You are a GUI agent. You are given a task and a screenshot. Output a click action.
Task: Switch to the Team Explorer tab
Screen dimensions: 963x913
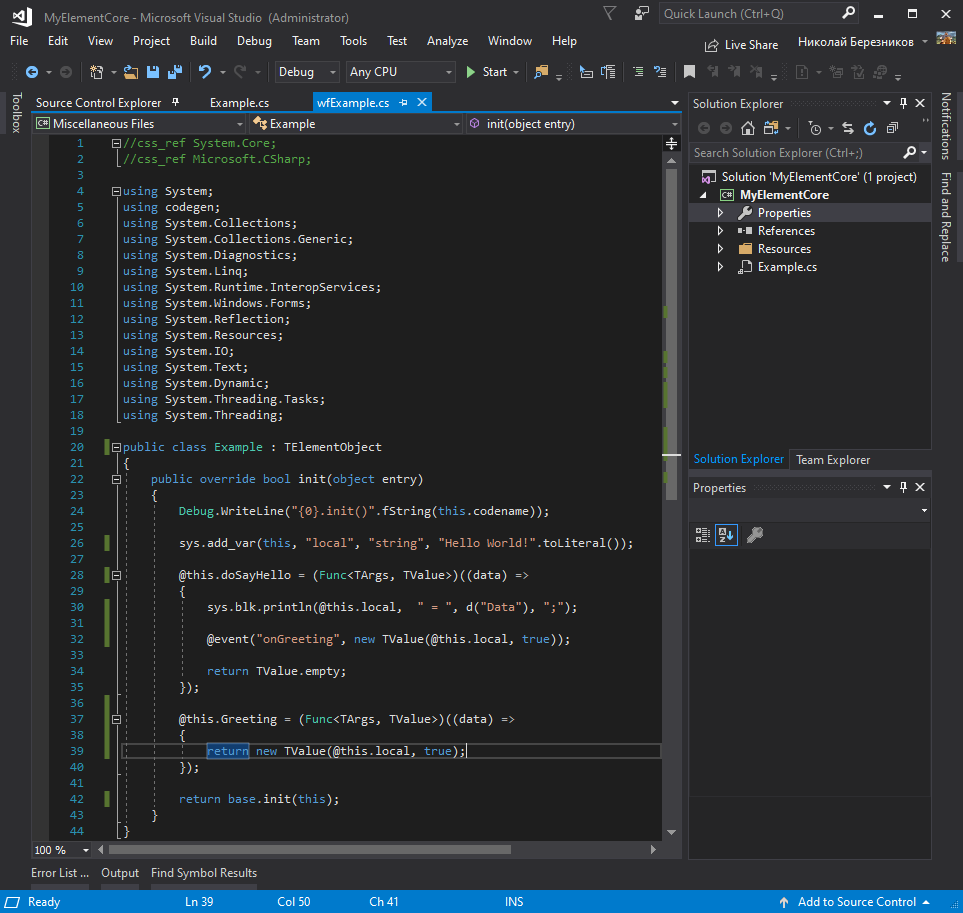(x=832, y=460)
